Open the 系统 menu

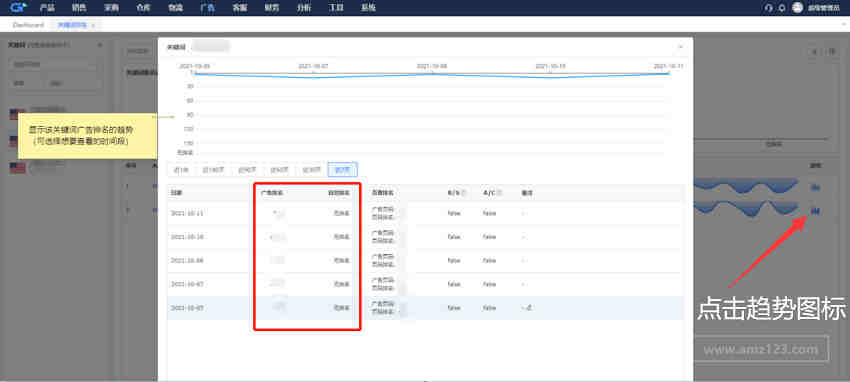click(x=368, y=8)
